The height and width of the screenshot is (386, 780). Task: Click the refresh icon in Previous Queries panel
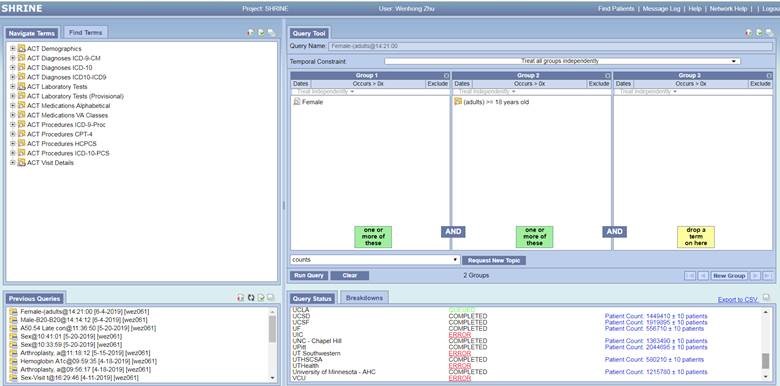click(251, 298)
